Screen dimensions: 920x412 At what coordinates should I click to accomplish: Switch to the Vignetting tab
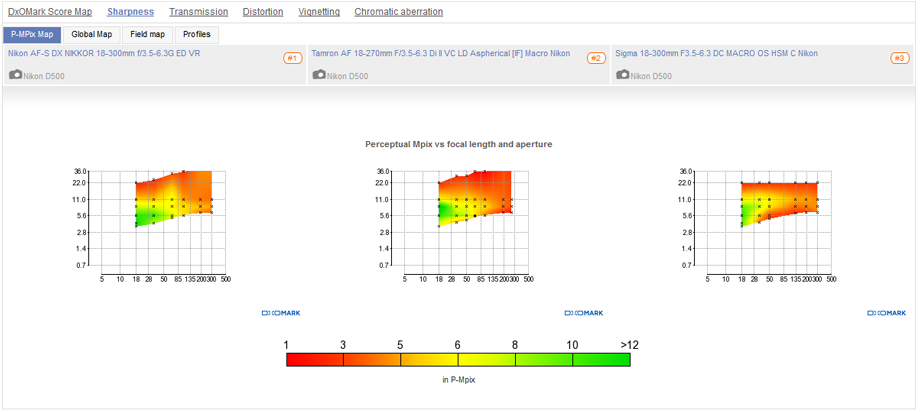pyautogui.click(x=319, y=12)
